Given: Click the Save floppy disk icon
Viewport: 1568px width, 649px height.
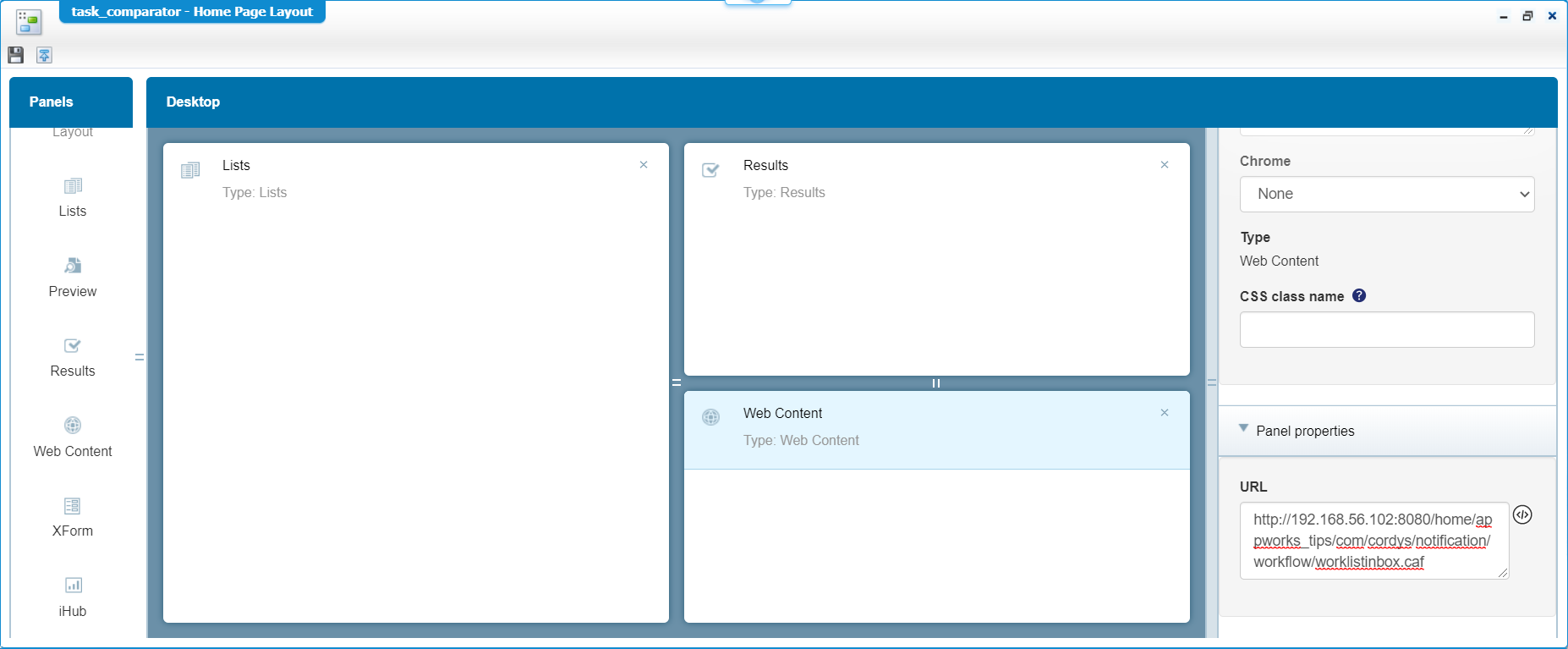Looking at the screenshot, I should click(15, 55).
